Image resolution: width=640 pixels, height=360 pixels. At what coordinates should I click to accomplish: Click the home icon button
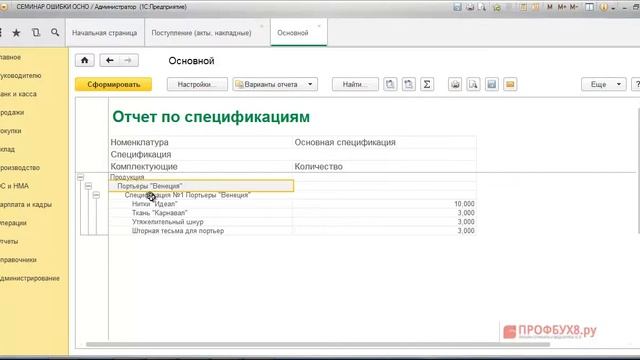[84, 60]
